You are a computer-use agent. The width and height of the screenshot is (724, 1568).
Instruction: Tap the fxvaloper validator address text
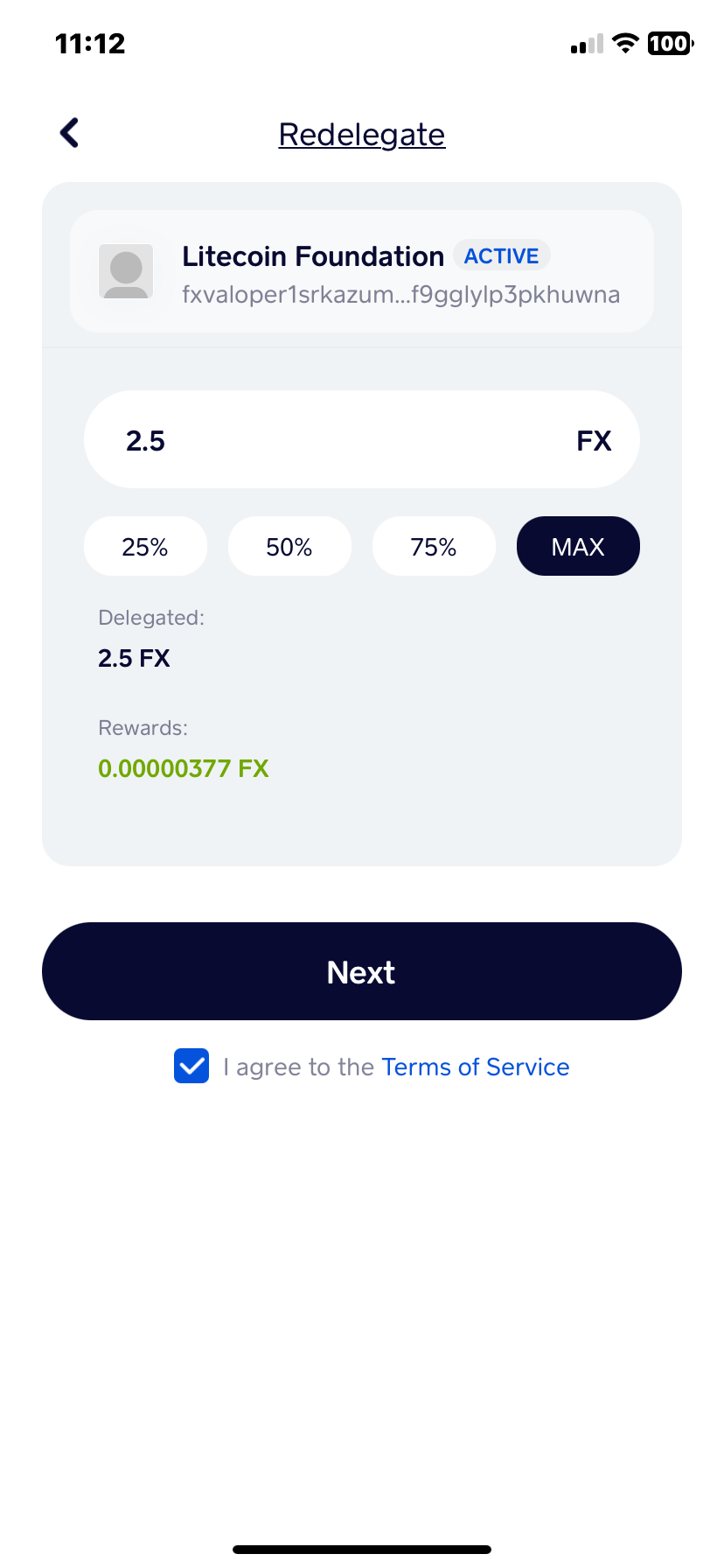tap(400, 295)
